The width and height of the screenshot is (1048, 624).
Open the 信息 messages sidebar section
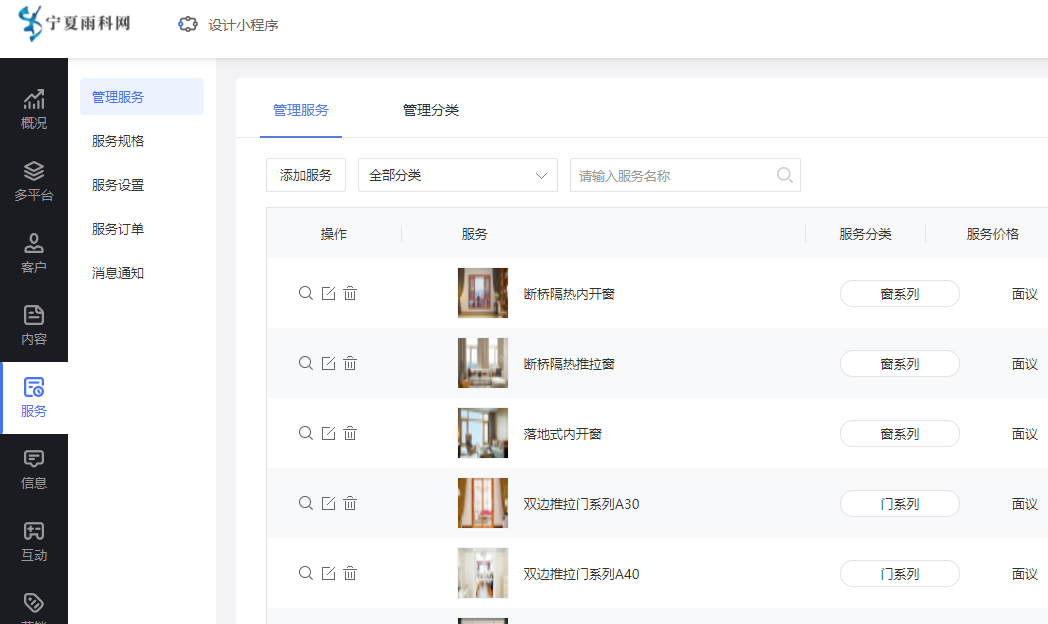tap(33, 470)
